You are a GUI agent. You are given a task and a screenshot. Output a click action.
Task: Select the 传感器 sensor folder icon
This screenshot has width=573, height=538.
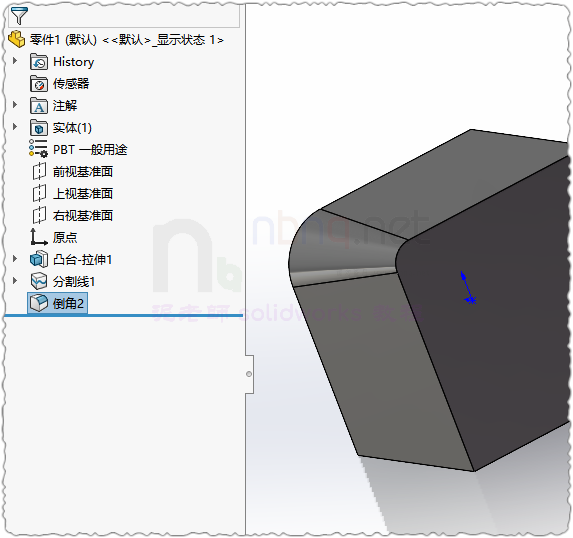coord(39,83)
